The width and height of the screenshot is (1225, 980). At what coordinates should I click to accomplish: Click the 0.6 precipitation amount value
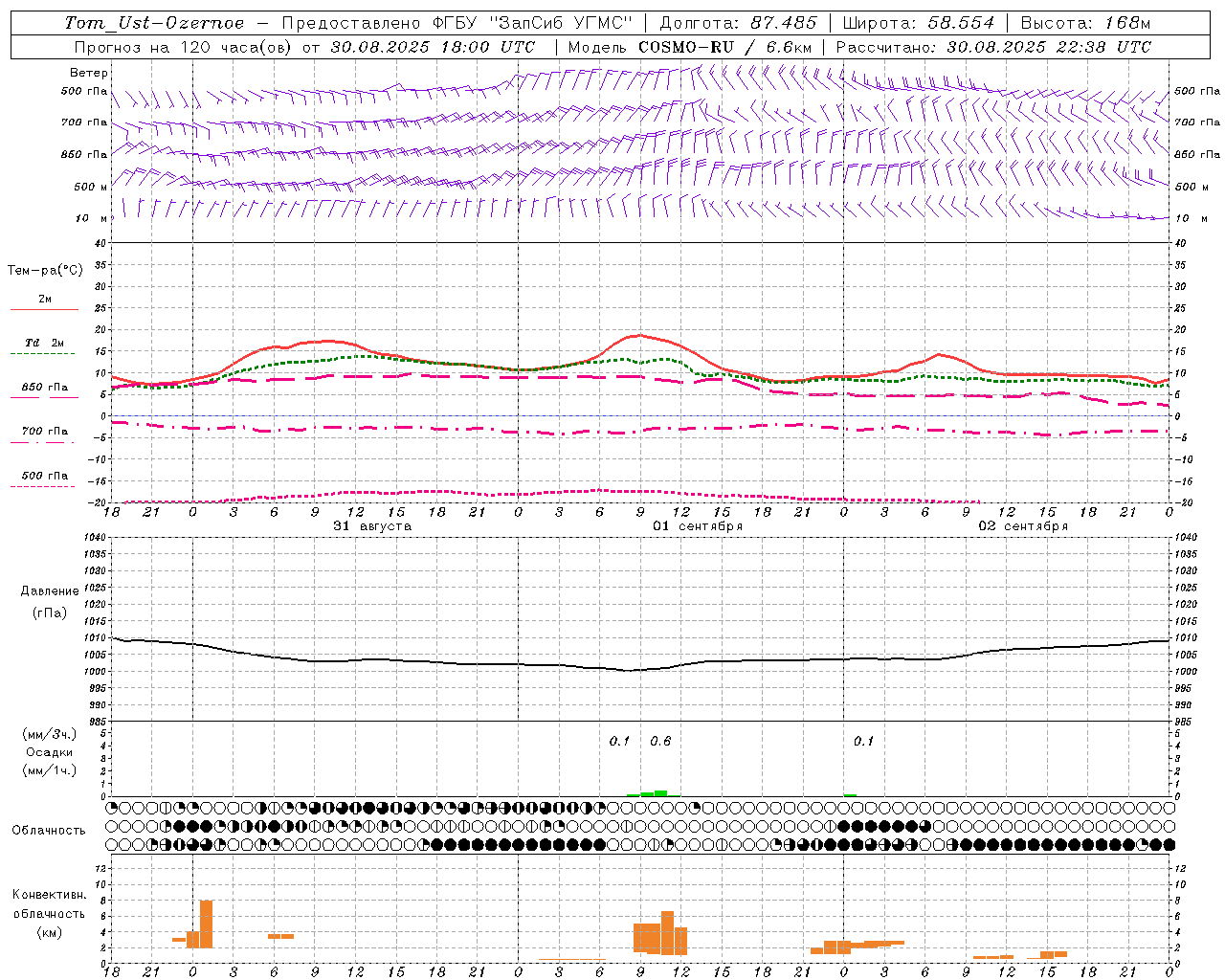(660, 741)
